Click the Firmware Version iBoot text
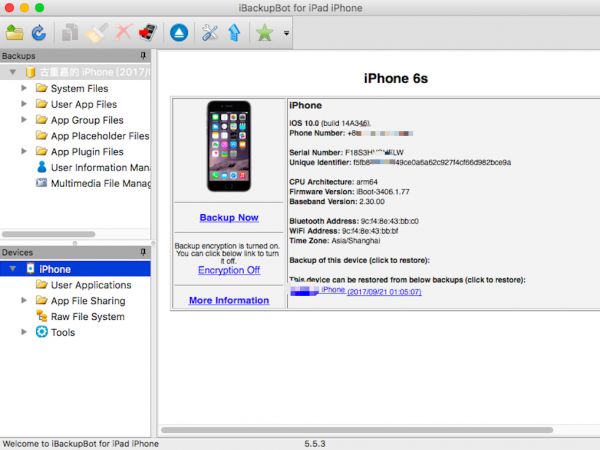The image size is (600, 450). coord(349,192)
